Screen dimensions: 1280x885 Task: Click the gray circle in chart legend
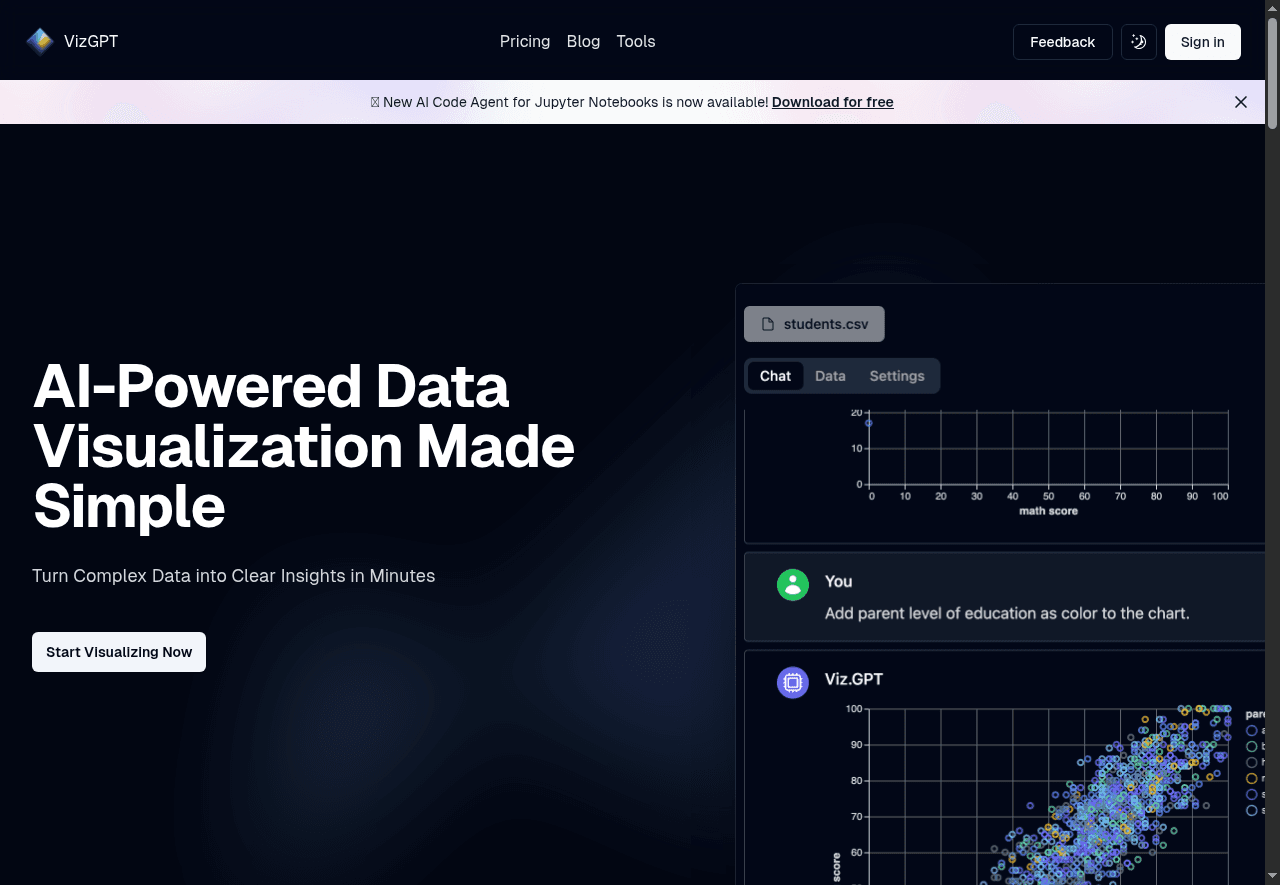pos(1251,762)
